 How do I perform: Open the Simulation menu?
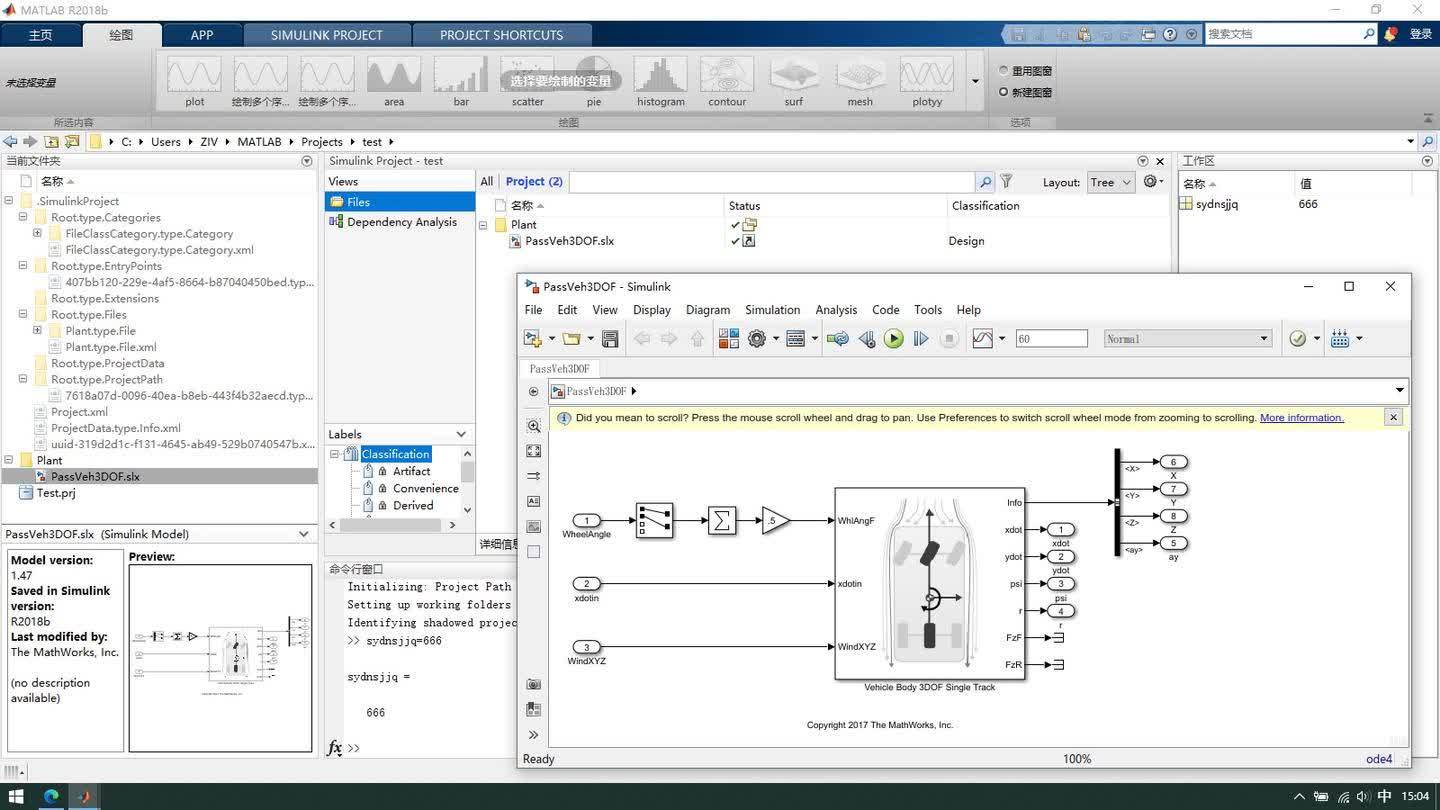point(772,310)
